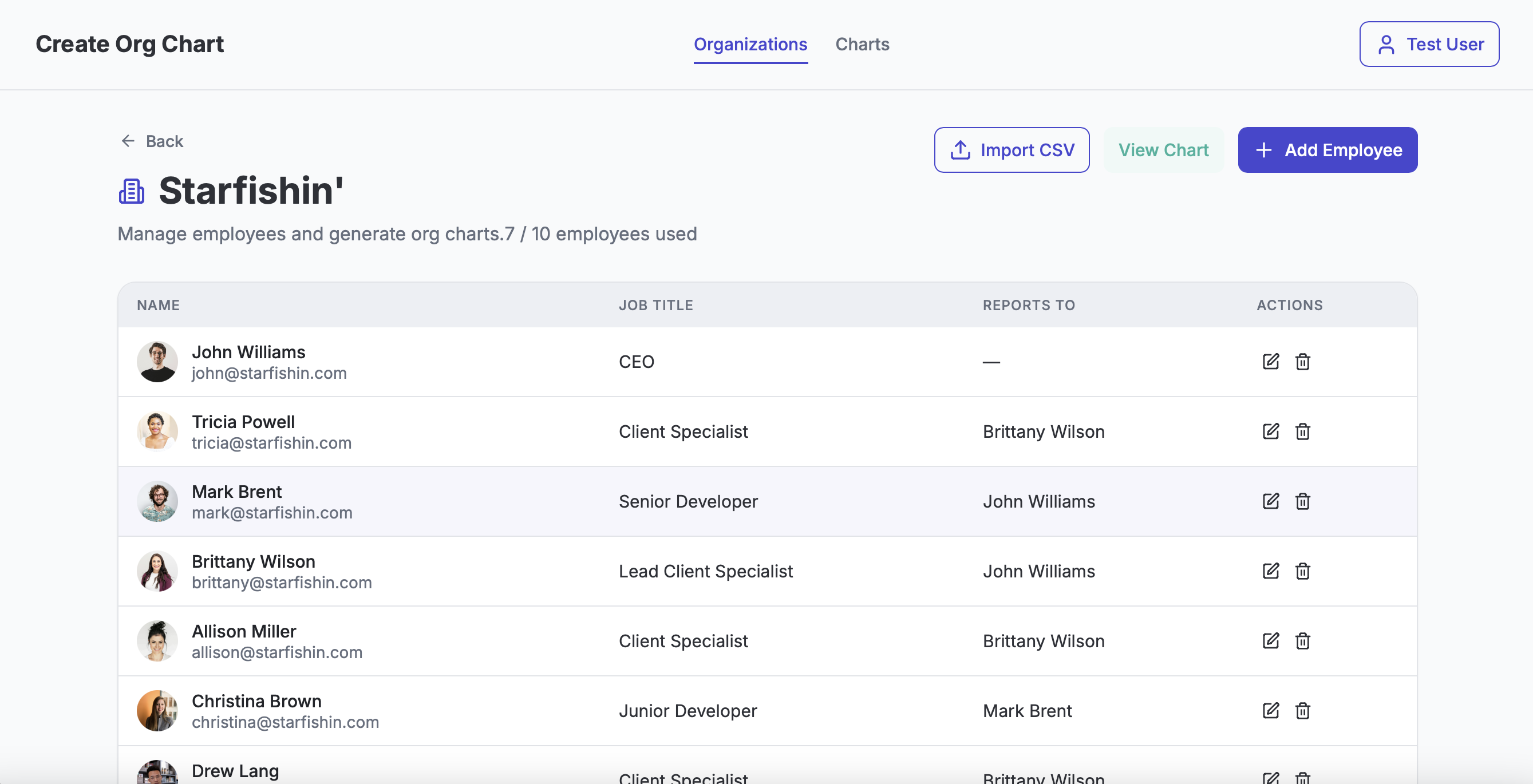Click the Starfishin' building icon

132,192
